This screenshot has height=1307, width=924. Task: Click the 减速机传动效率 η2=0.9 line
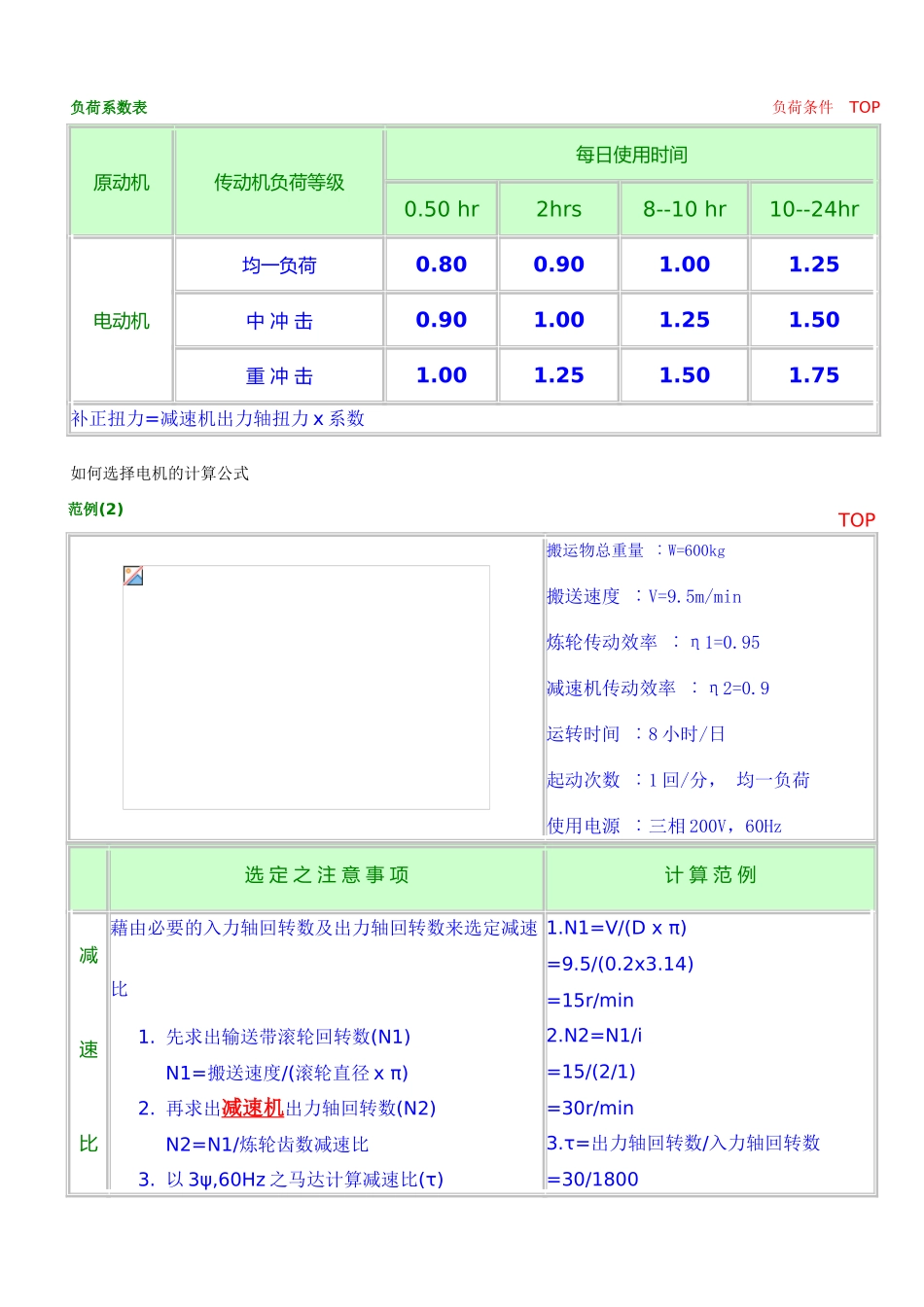pyautogui.click(x=657, y=688)
